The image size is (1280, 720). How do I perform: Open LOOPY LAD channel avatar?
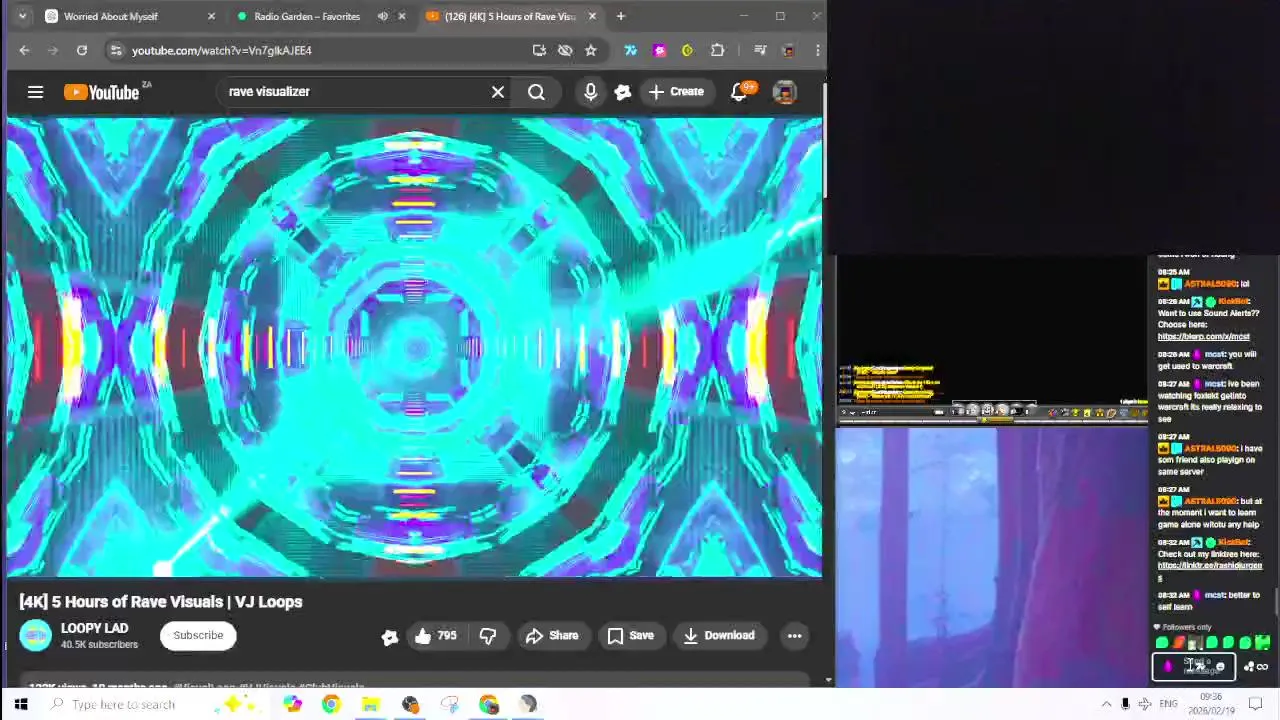pyautogui.click(x=35, y=636)
